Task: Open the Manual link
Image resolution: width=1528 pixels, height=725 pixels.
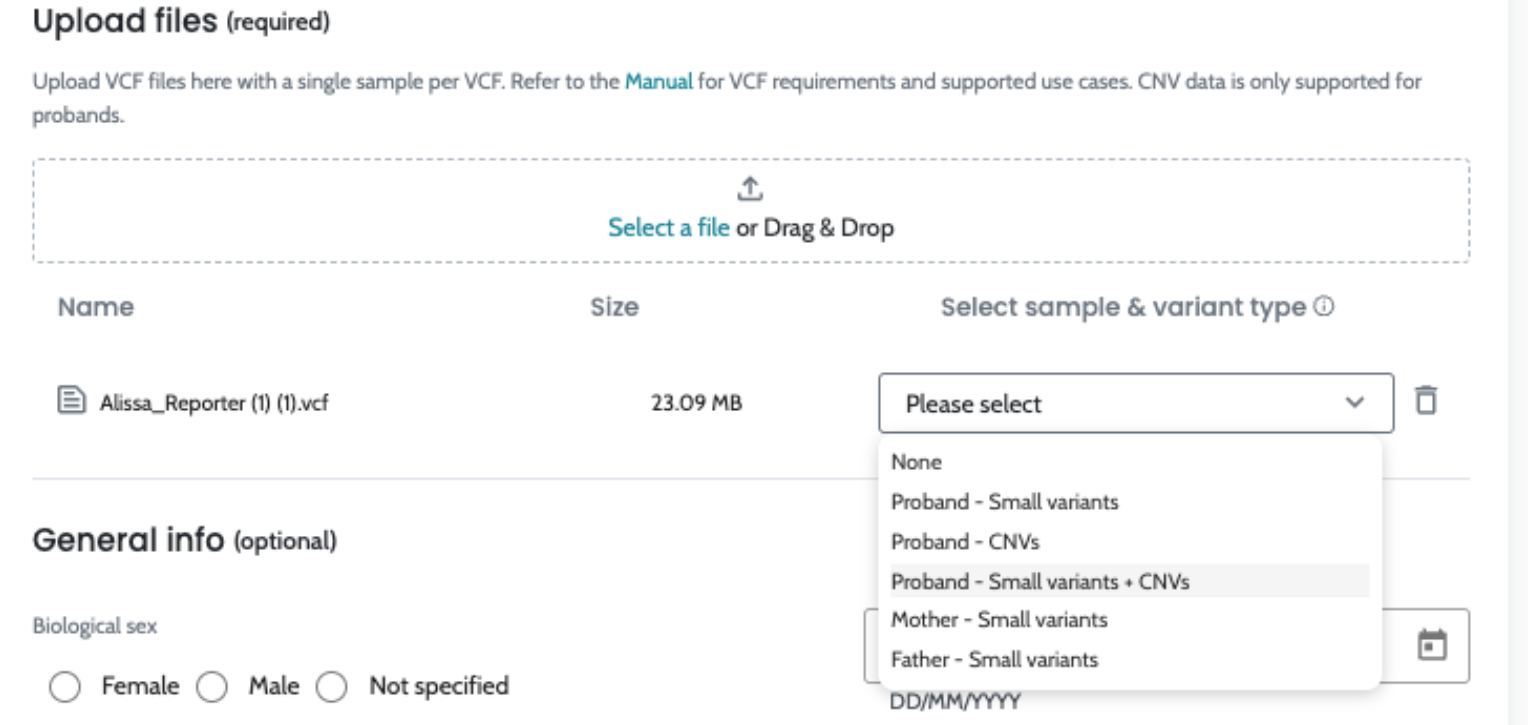Action: [x=658, y=82]
